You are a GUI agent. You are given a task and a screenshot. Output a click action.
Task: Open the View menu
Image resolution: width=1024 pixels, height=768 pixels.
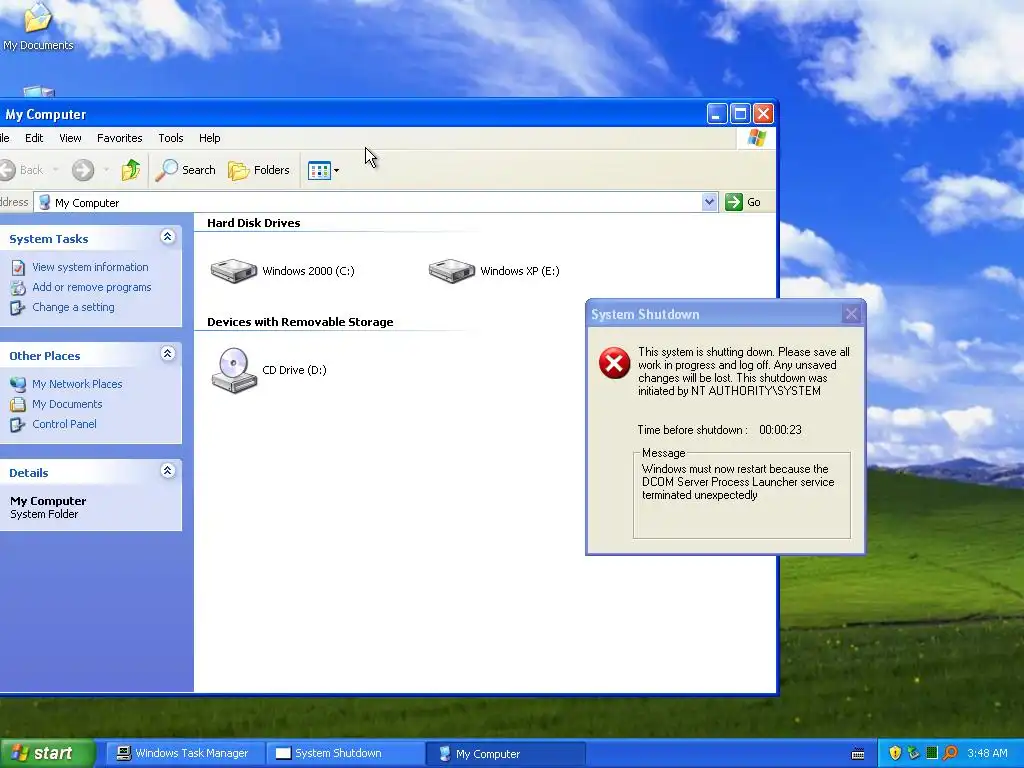coord(70,138)
